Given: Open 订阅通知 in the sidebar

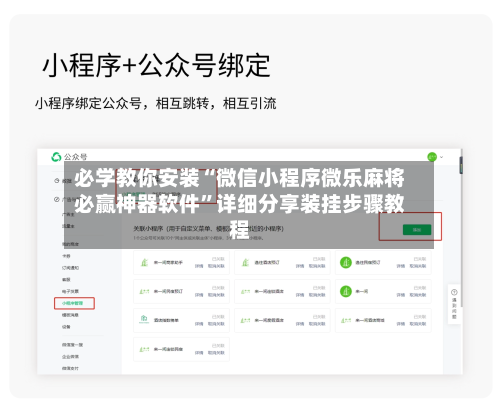Looking at the screenshot, I should [x=70, y=268].
